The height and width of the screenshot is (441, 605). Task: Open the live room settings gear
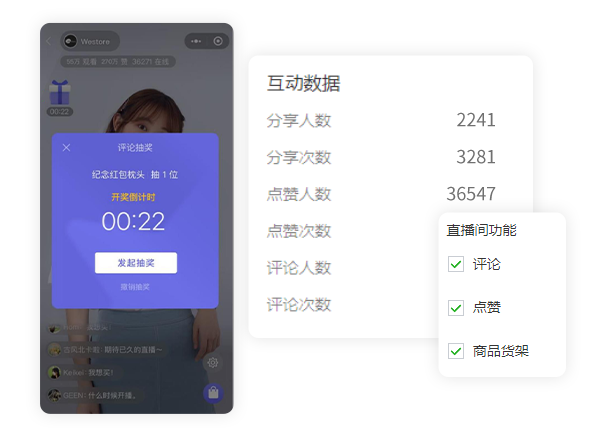click(x=213, y=363)
